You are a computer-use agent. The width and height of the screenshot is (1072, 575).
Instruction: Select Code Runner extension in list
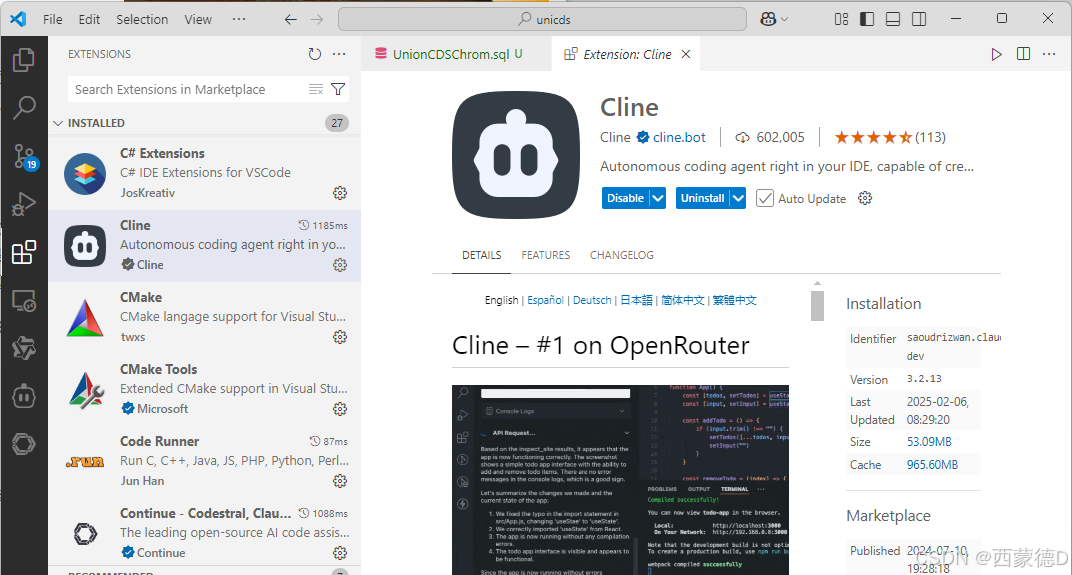(x=204, y=461)
